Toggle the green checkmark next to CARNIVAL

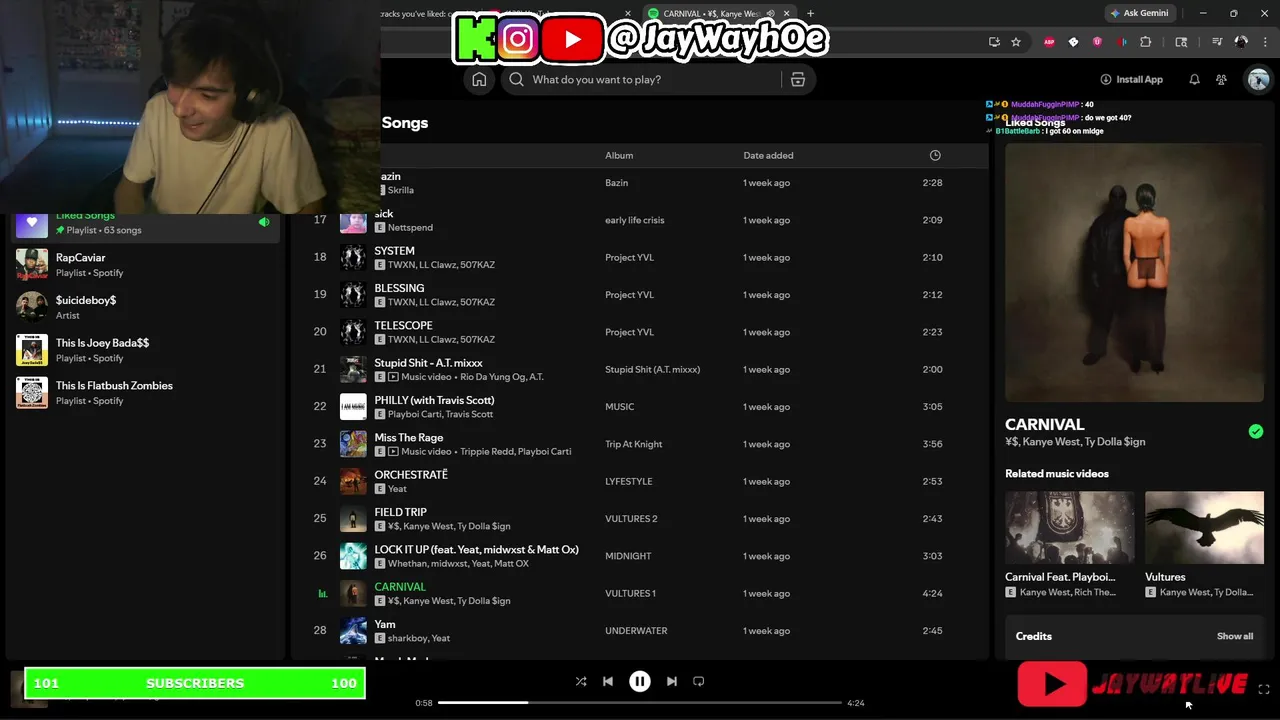pyautogui.click(x=1256, y=432)
